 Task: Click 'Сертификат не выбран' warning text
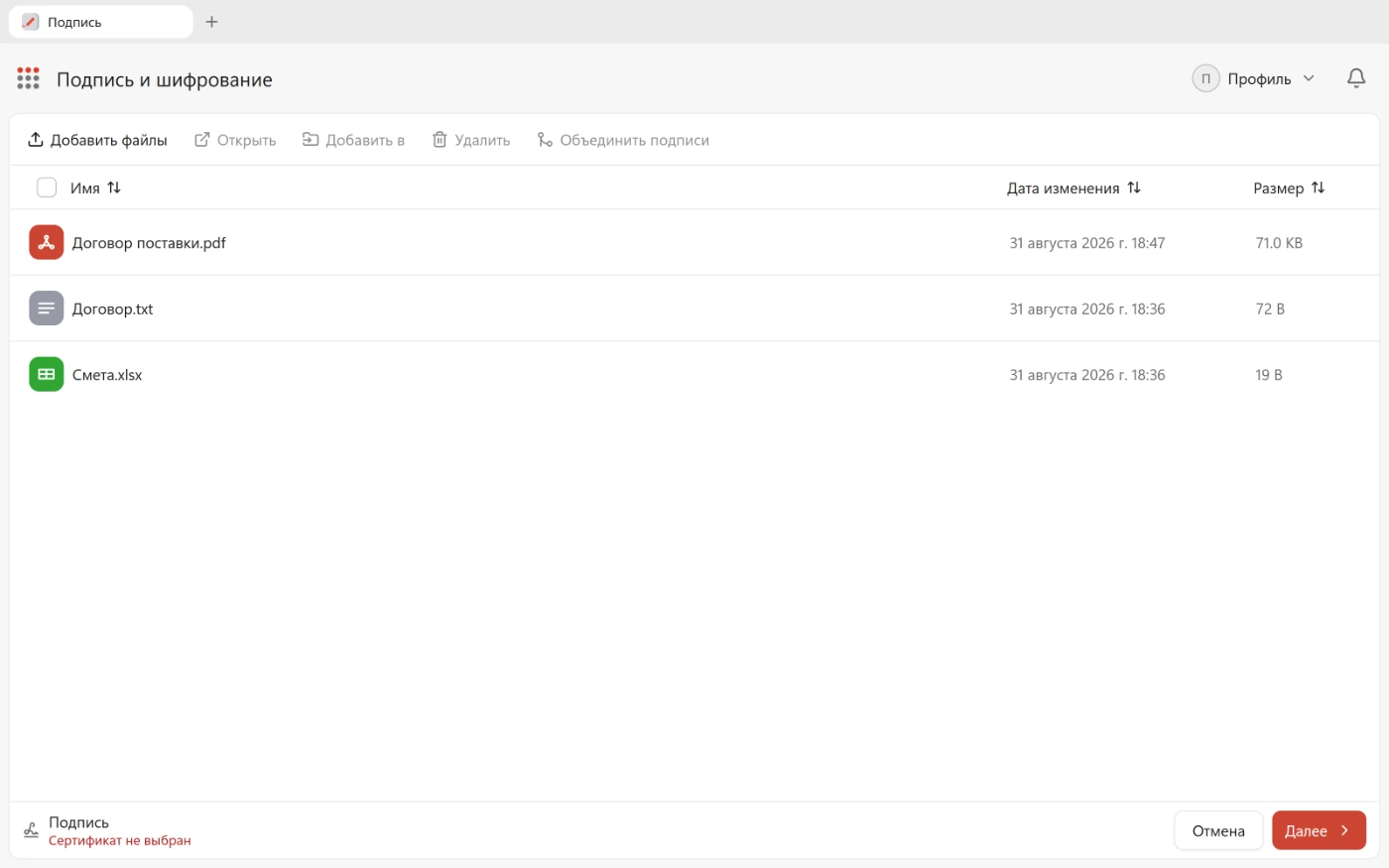tap(120, 840)
